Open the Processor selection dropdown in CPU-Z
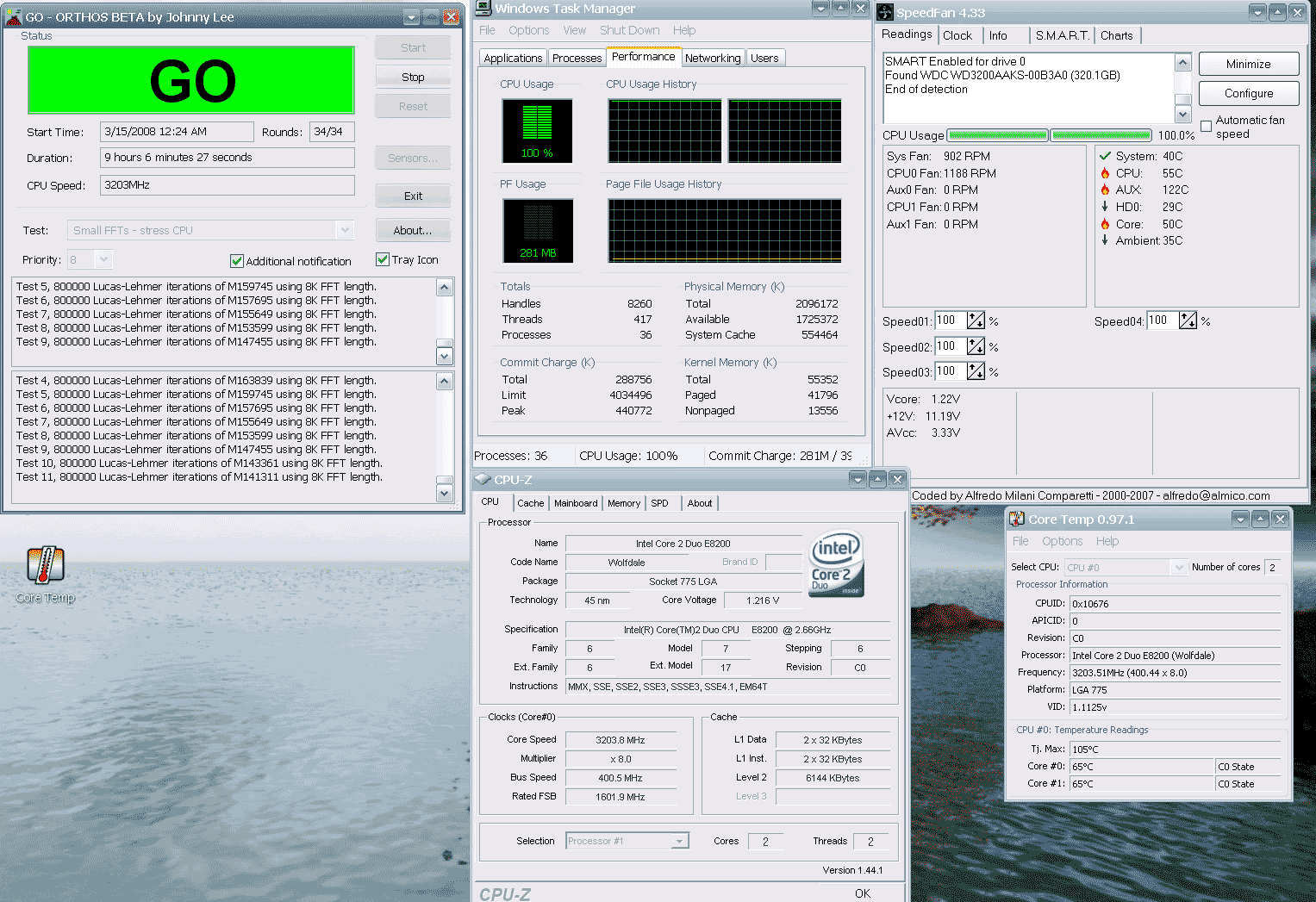 680,841
